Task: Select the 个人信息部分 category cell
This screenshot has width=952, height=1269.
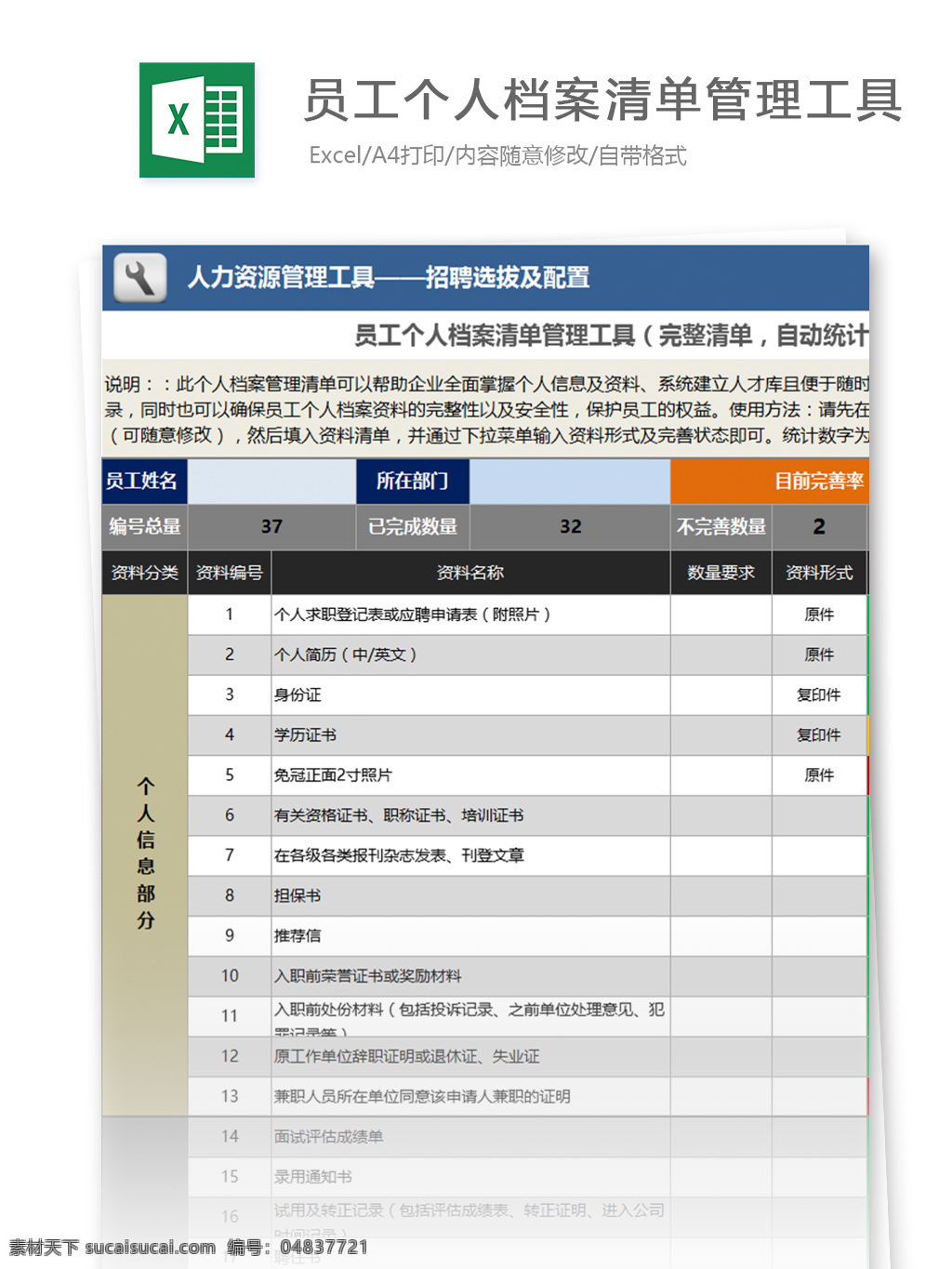Action: 145,854
